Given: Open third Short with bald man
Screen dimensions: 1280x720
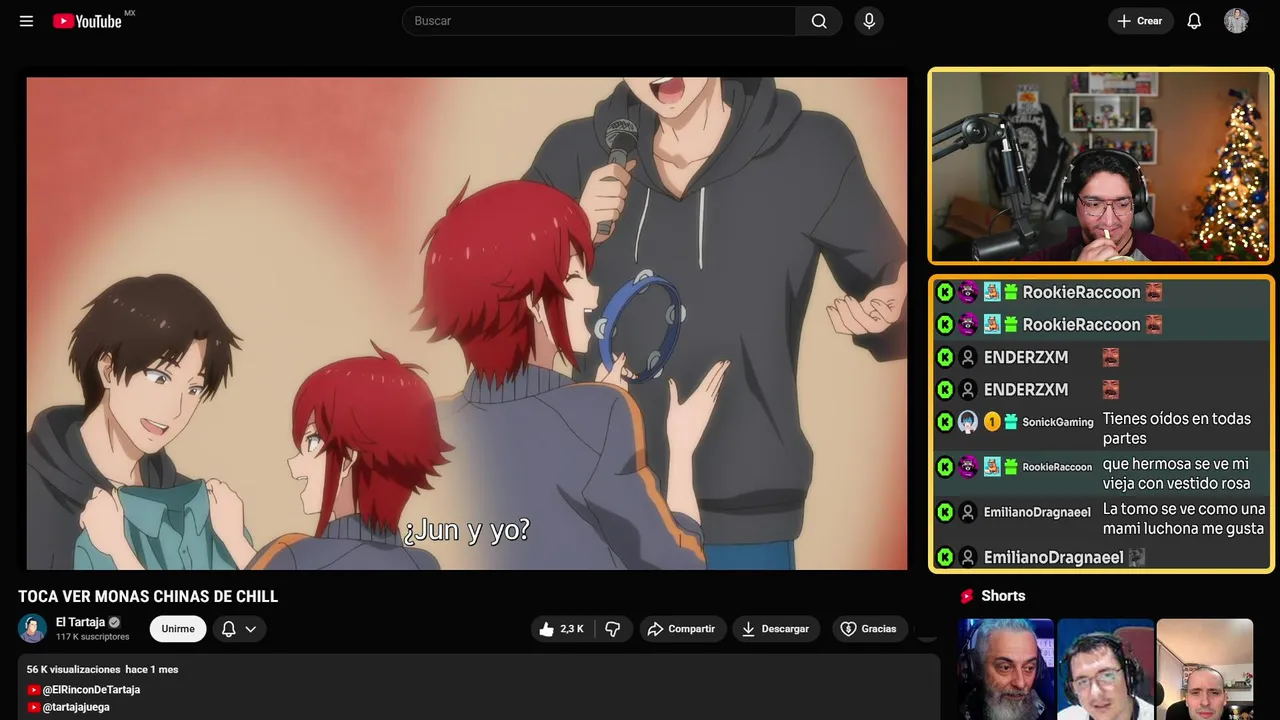Looking at the screenshot, I should pyautogui.click(x=1205, y=669).
